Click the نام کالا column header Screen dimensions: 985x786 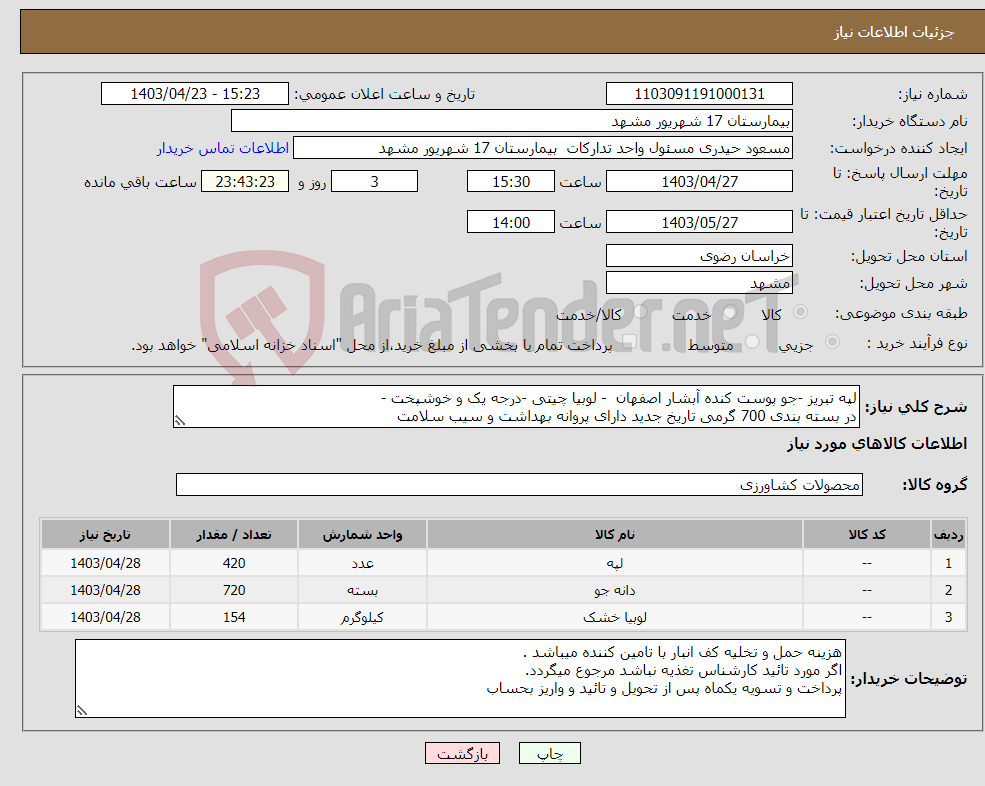(615, 535)
